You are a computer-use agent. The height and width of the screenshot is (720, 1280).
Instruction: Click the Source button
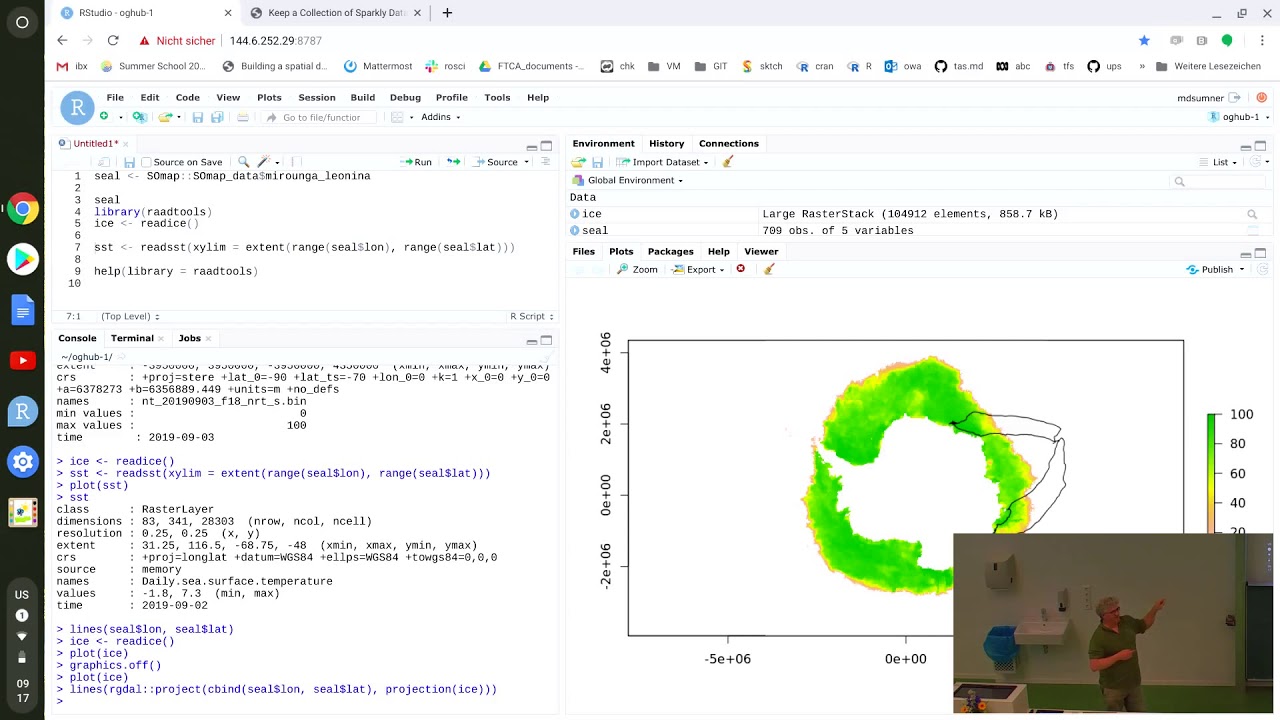point(495,162)
